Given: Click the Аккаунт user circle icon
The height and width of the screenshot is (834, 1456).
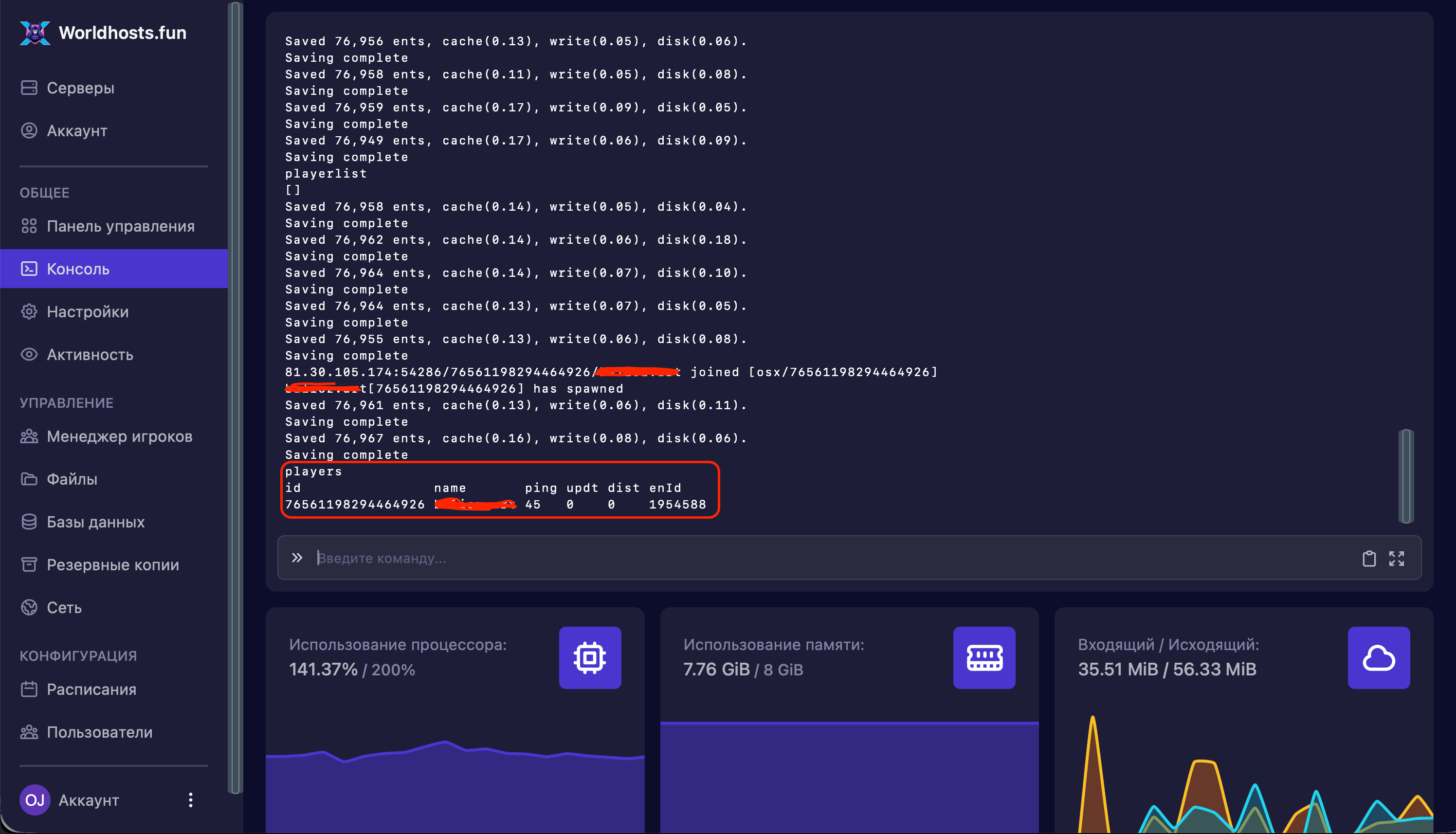Looking at the screenshot, I should click(29, 130).
